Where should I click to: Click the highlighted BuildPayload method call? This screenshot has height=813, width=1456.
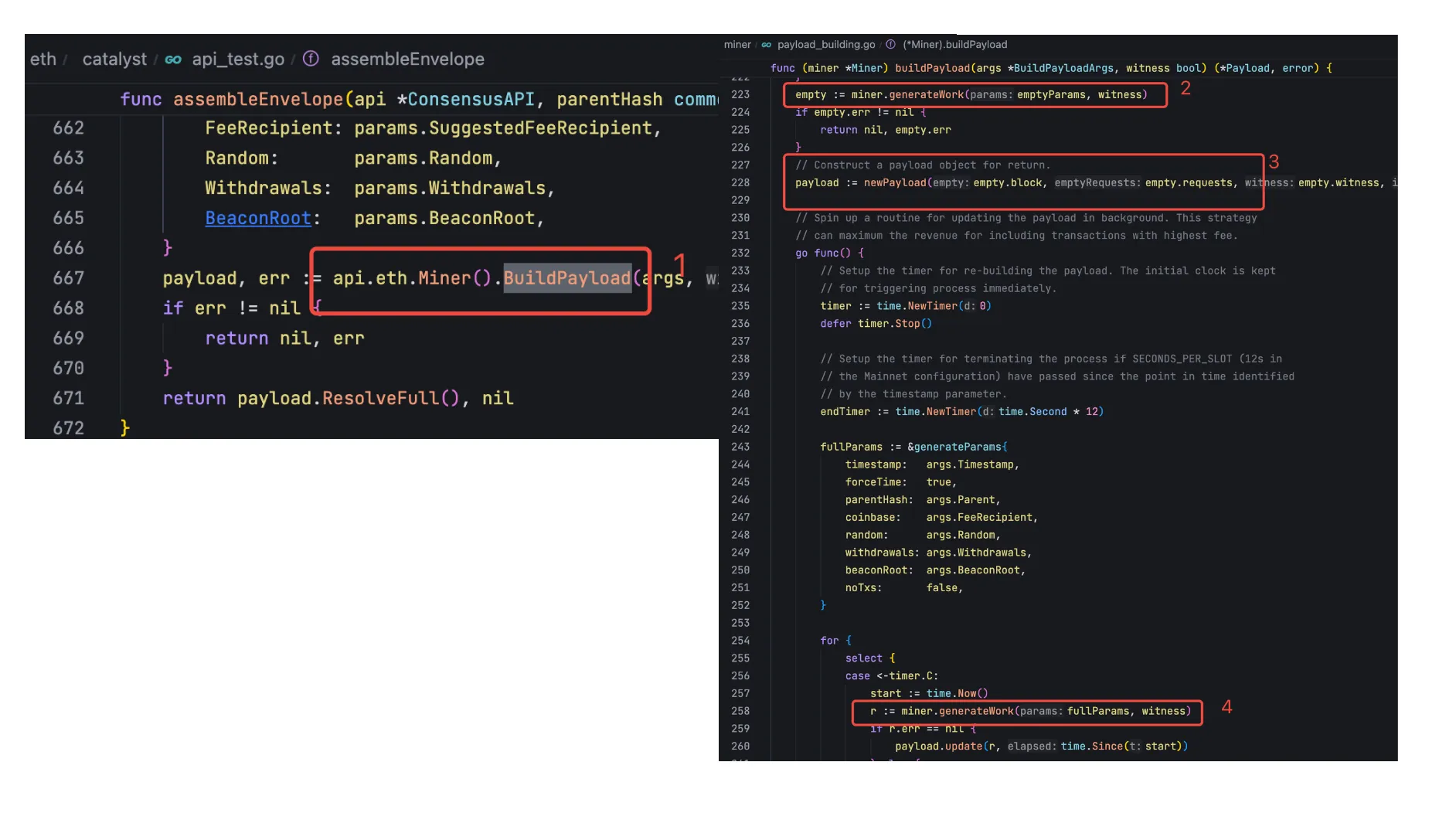(x=567, y=278)
